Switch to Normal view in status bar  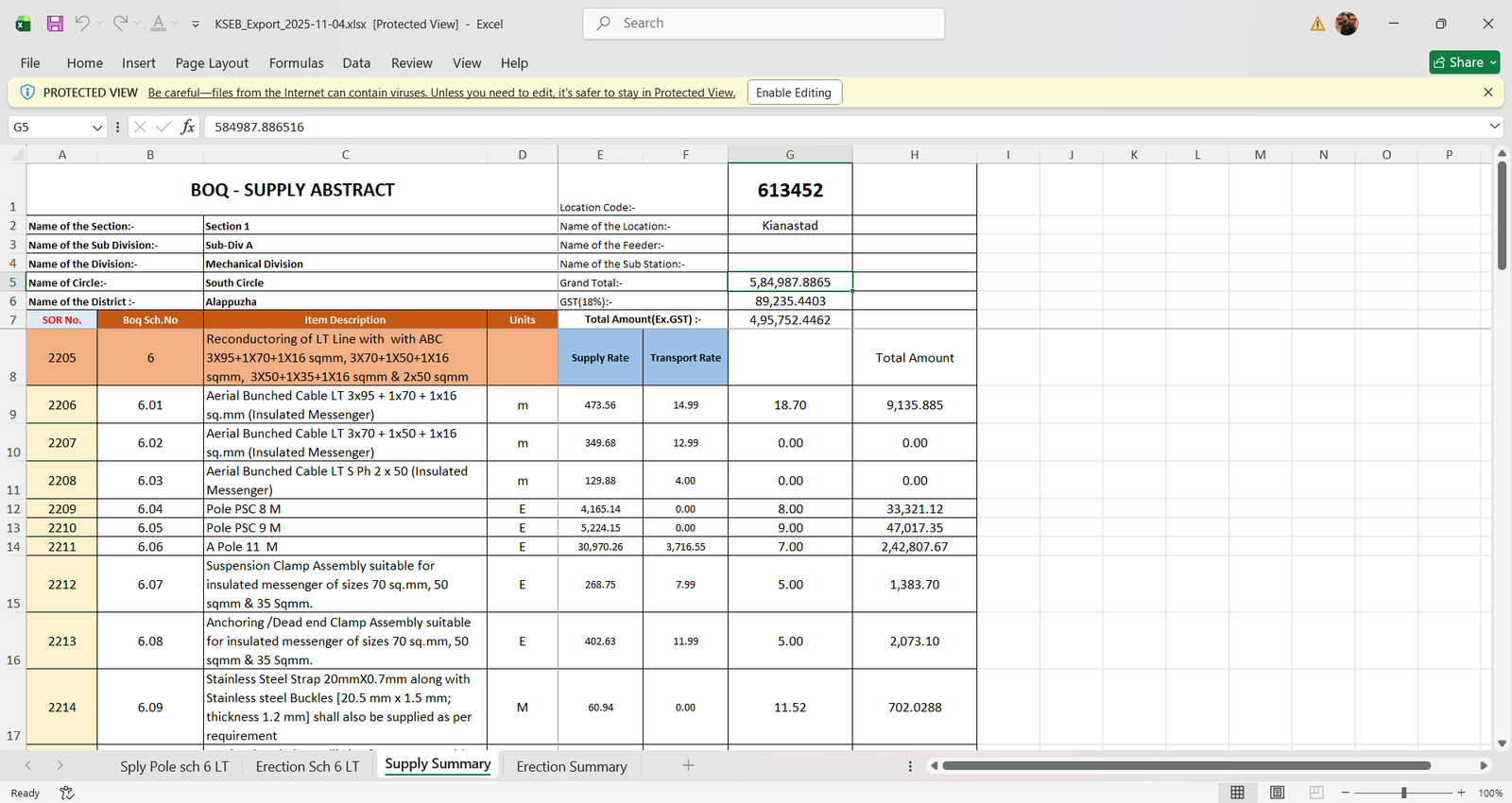pyautogui.click(x=1237, y=793)
